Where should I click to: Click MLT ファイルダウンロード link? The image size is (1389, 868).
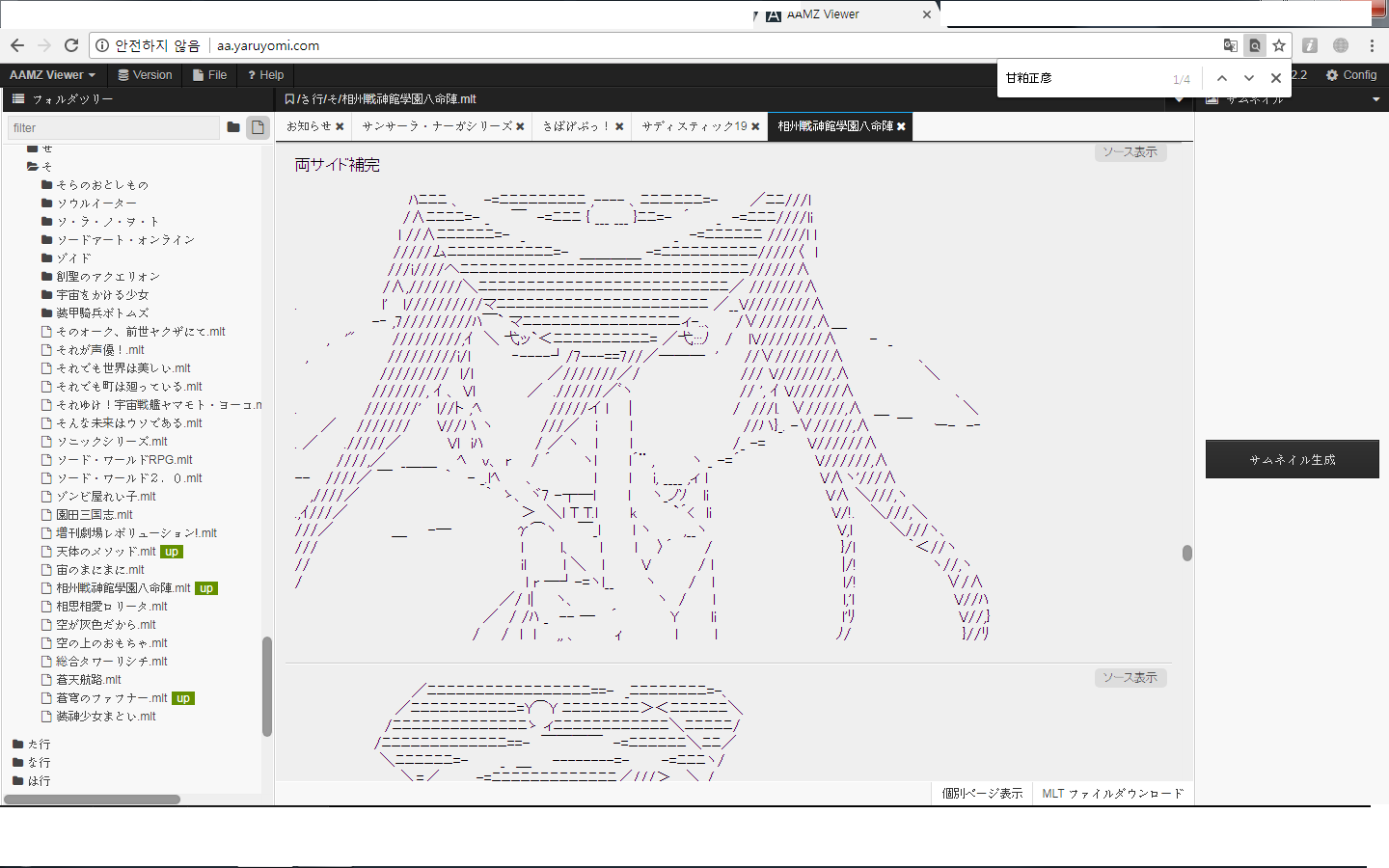click(x=1112, y=794)
